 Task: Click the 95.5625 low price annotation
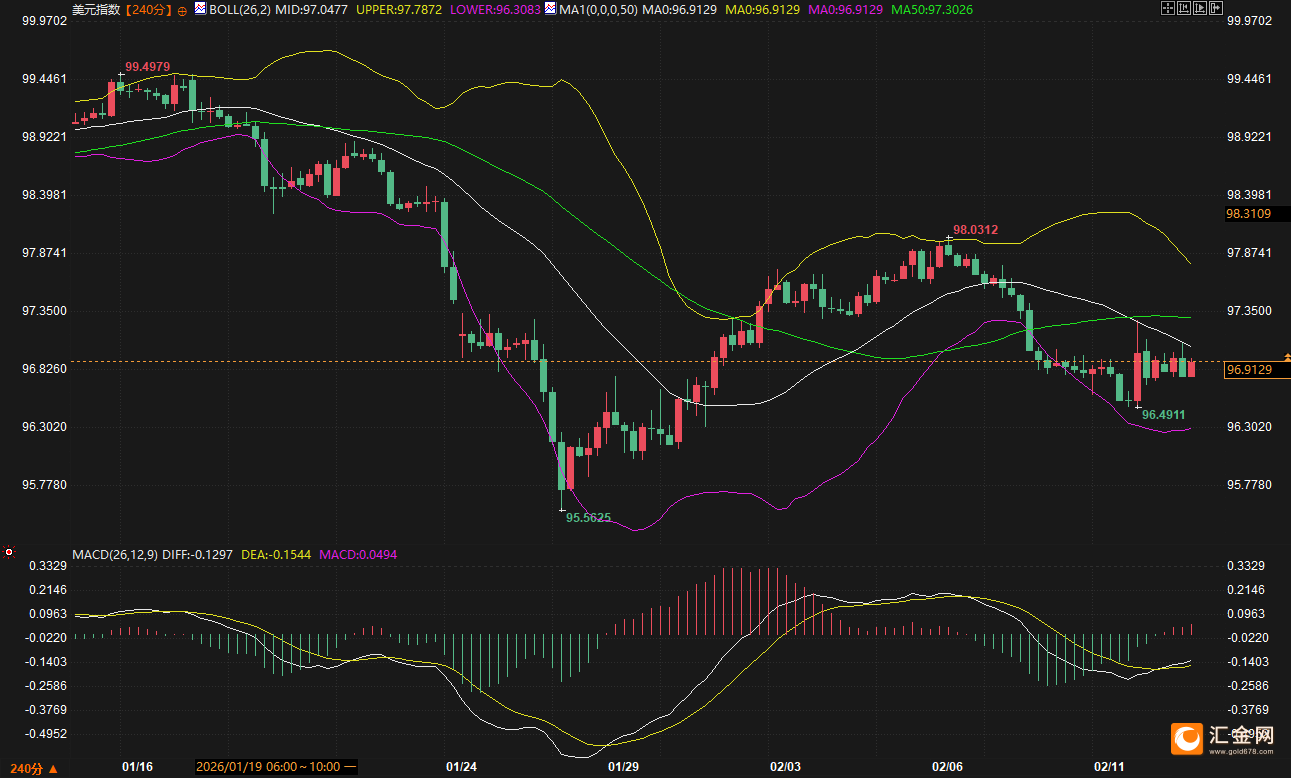(x=588, y=518)
